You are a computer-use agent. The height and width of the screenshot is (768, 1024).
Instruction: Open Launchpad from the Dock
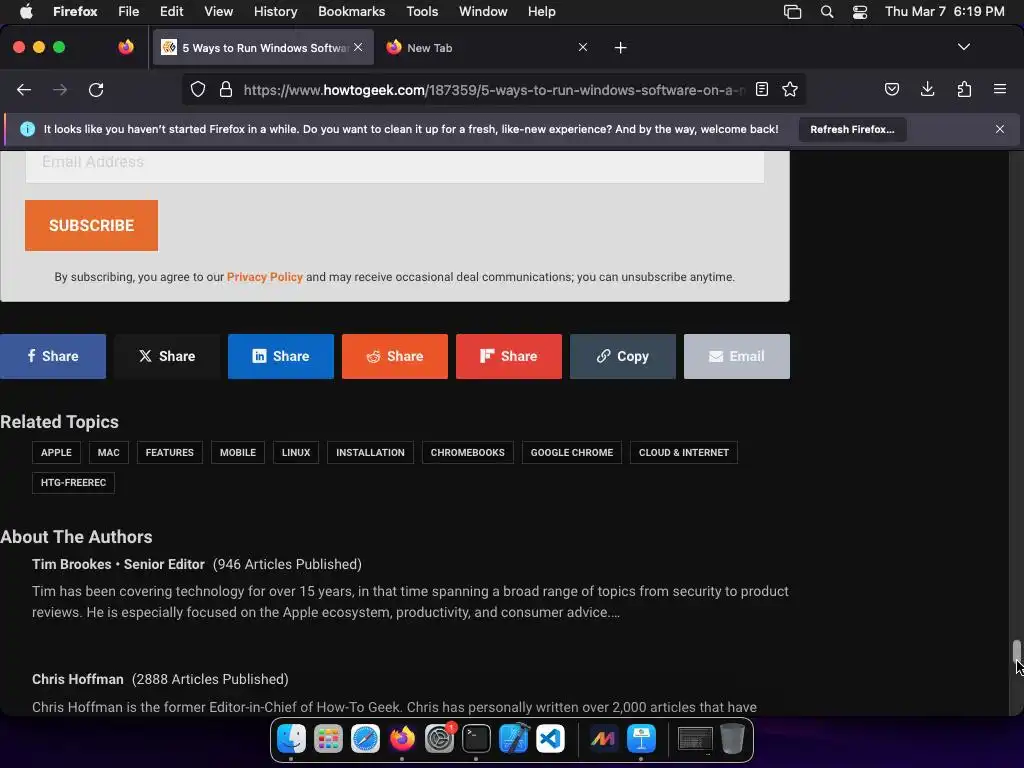328,739
